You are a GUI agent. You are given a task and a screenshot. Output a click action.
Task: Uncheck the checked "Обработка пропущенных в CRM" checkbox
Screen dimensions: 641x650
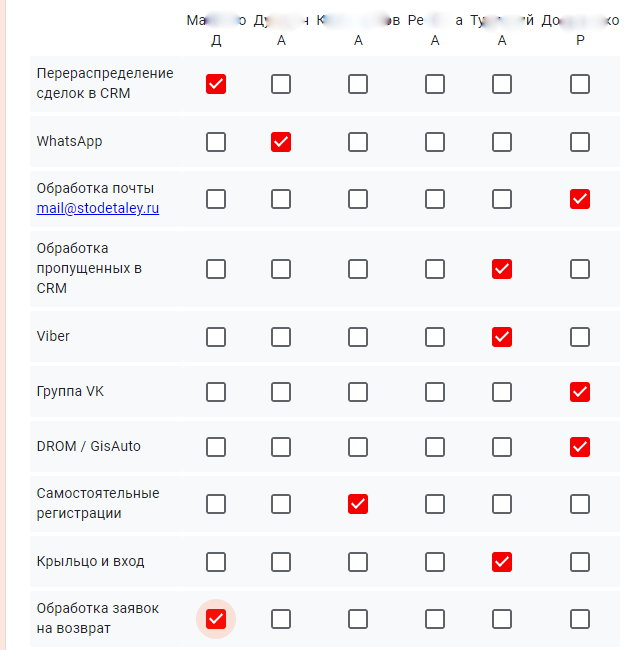tap(502, 269)
